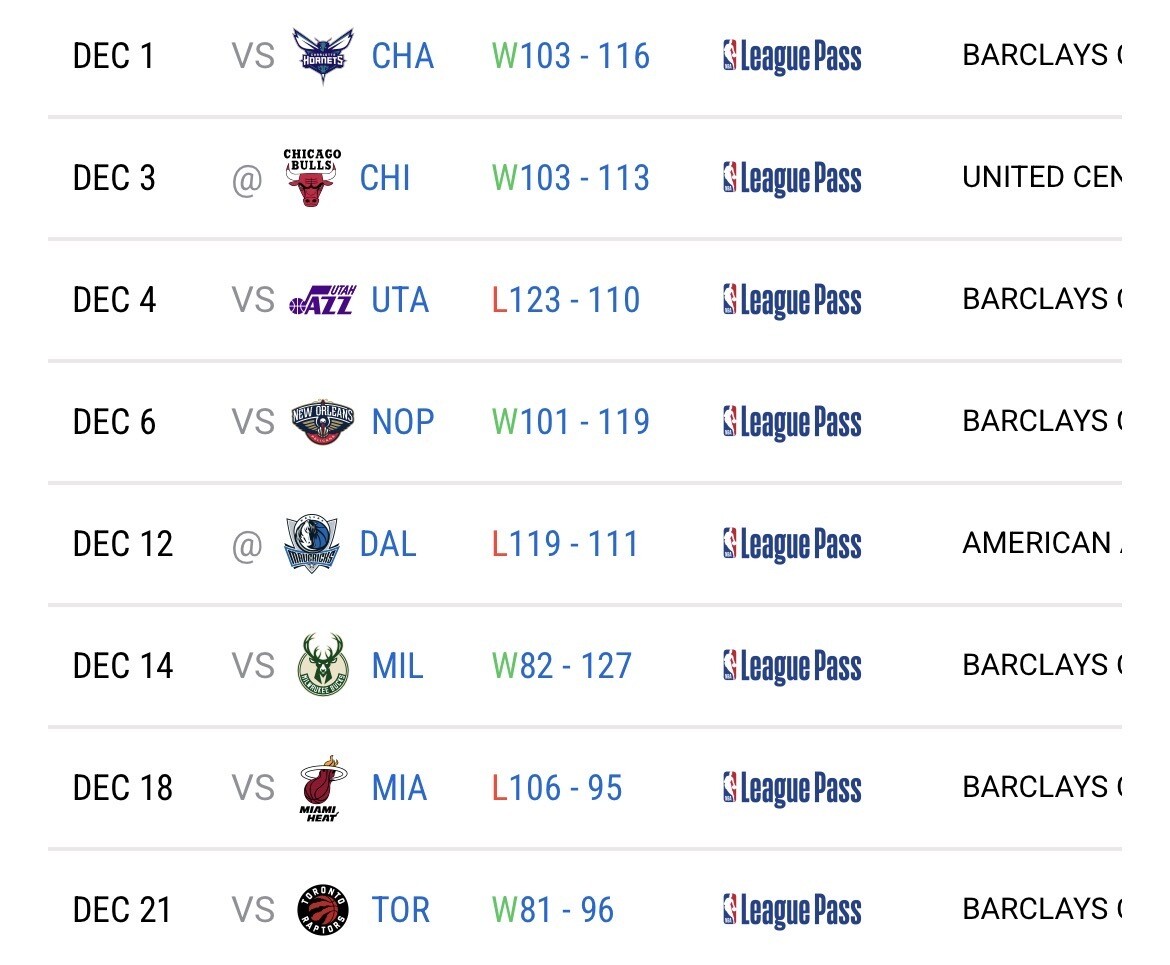Click the Chicago Bulls logo
Viewport: 1170px width, 965px height.
click(312, 178)
